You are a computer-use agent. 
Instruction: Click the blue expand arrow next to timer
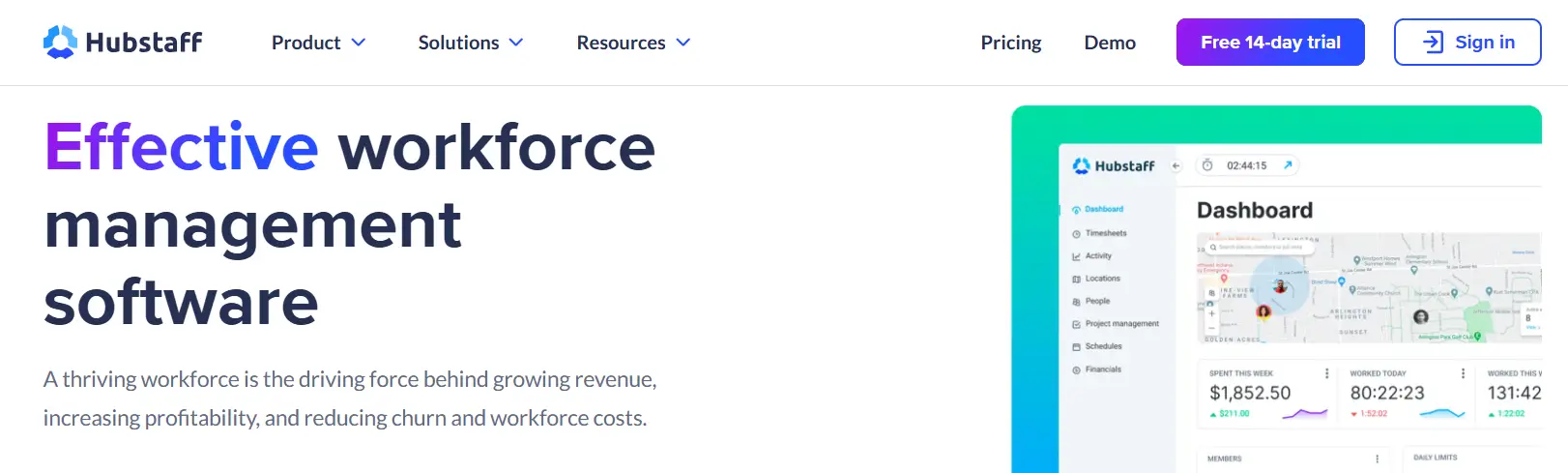(1288, 165)
